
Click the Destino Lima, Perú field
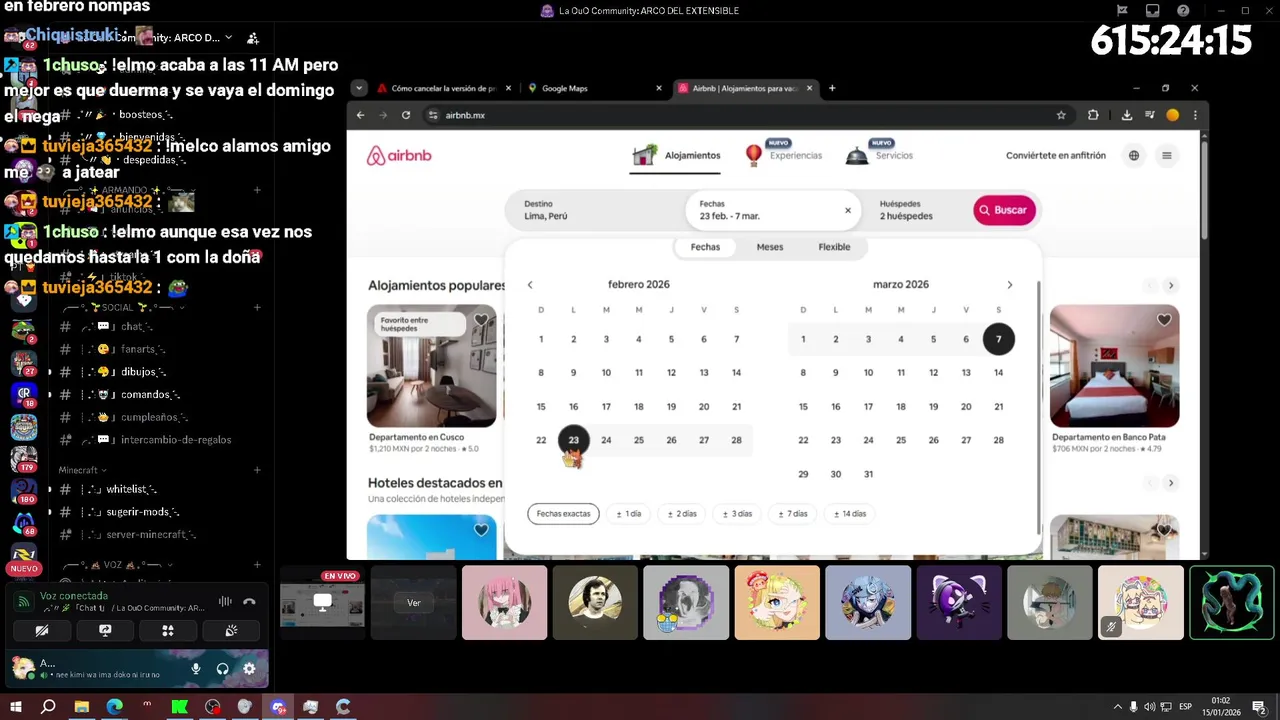(x=594, y=210)
